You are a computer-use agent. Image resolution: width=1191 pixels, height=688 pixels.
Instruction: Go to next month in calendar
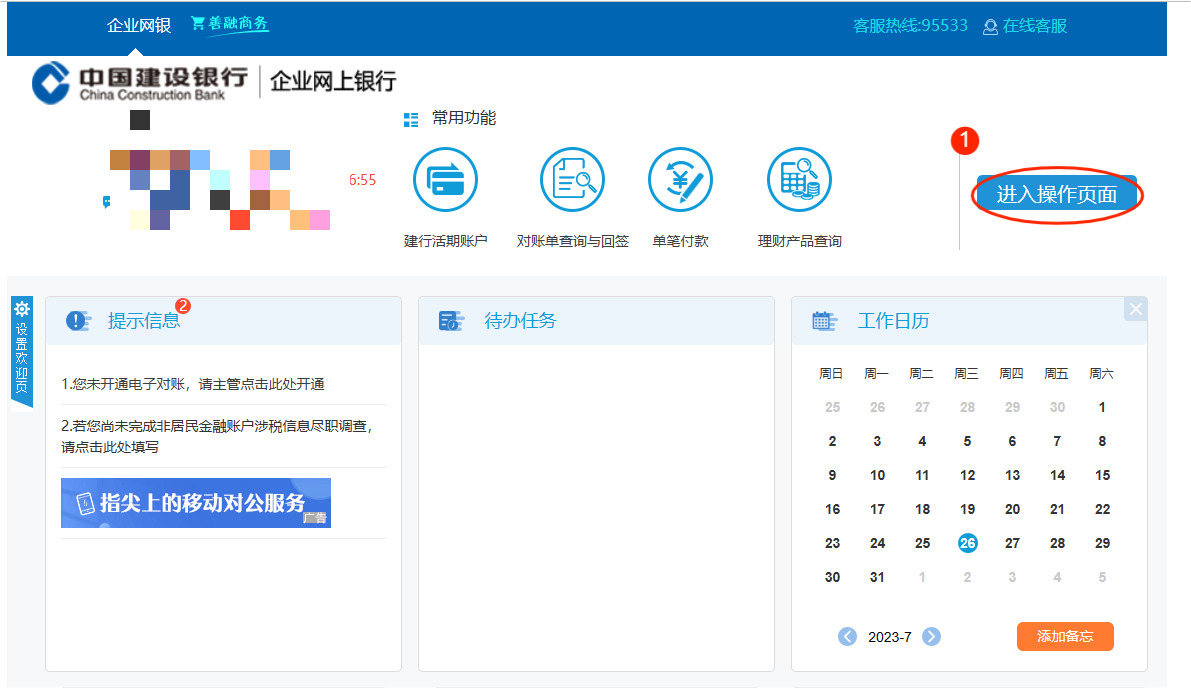[x=931, y=636]
